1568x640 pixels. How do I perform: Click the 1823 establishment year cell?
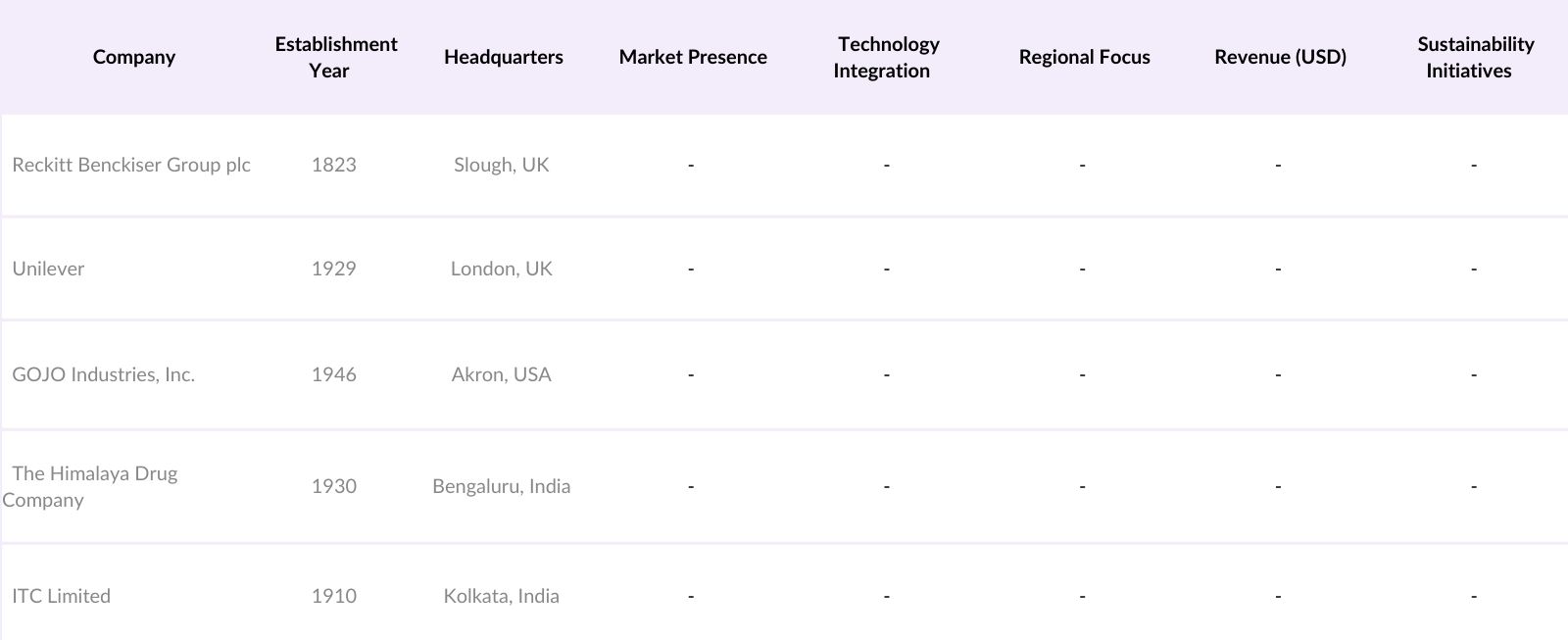click(x=333, y=165)
